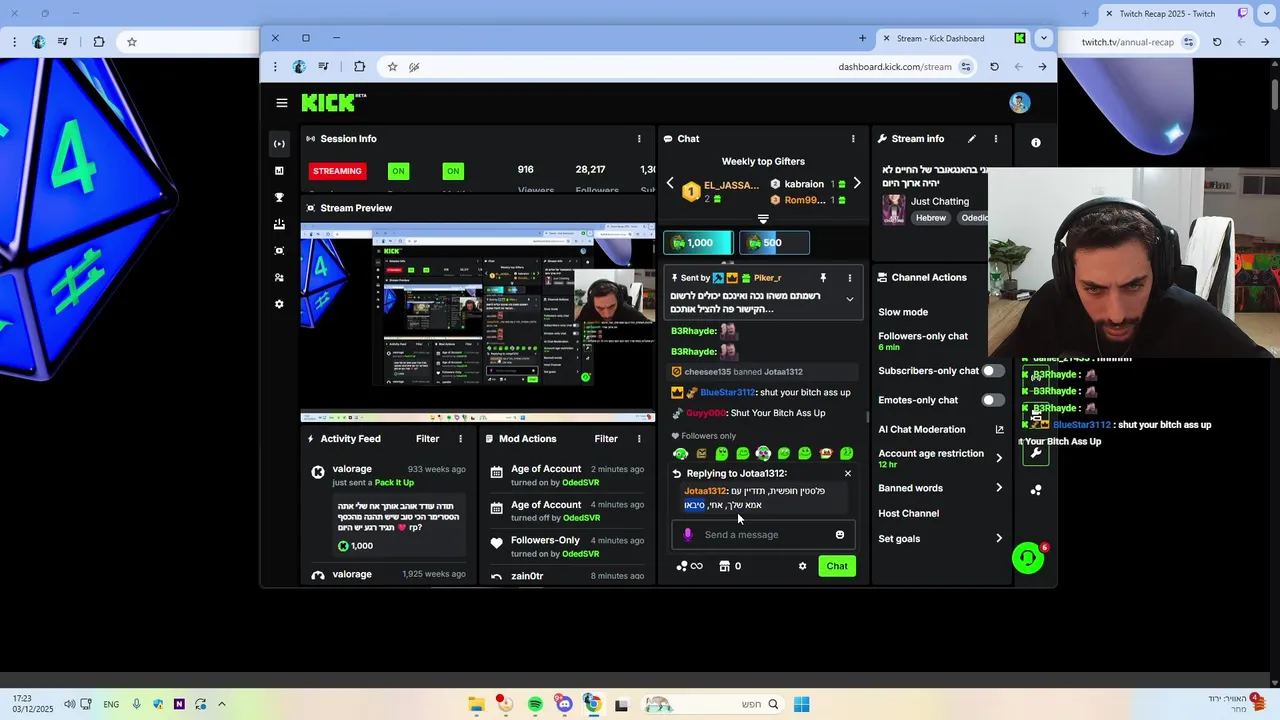Click the three-dots cluster icon in the right rail

[1036, 490]
